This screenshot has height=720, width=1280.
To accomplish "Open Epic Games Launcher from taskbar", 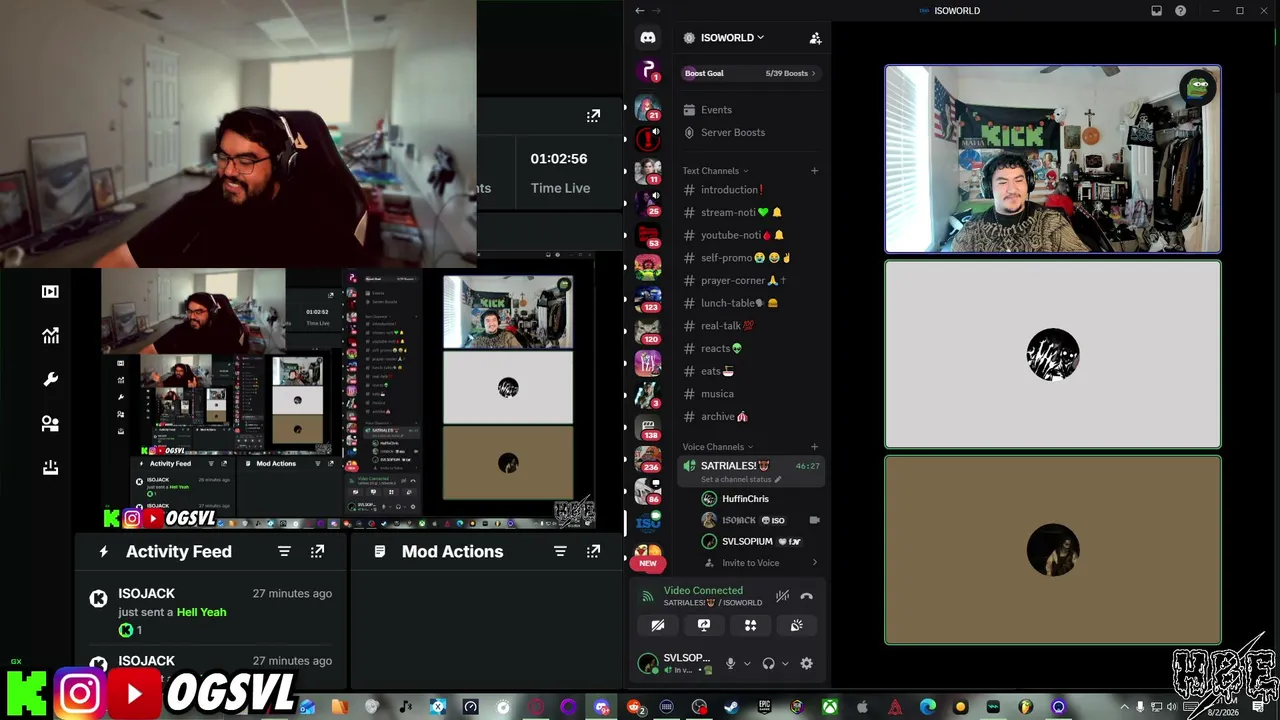I will pyautogui.click(x=764, y=707).
